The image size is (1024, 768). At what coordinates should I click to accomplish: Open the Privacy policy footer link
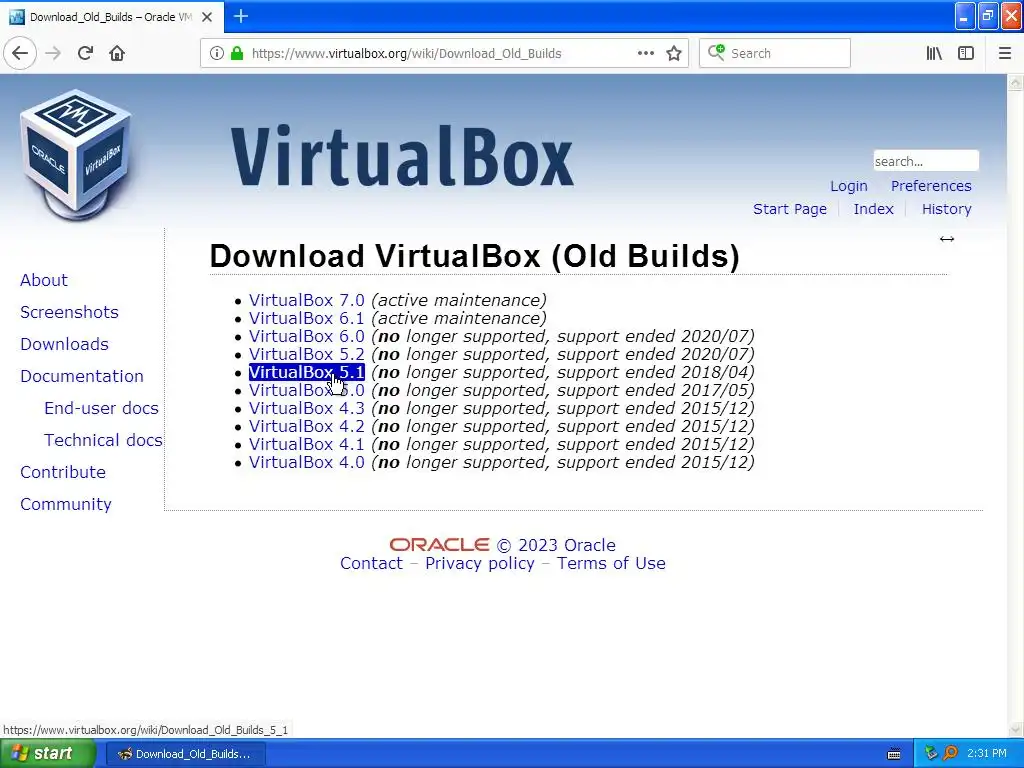[x=479, y=564]
